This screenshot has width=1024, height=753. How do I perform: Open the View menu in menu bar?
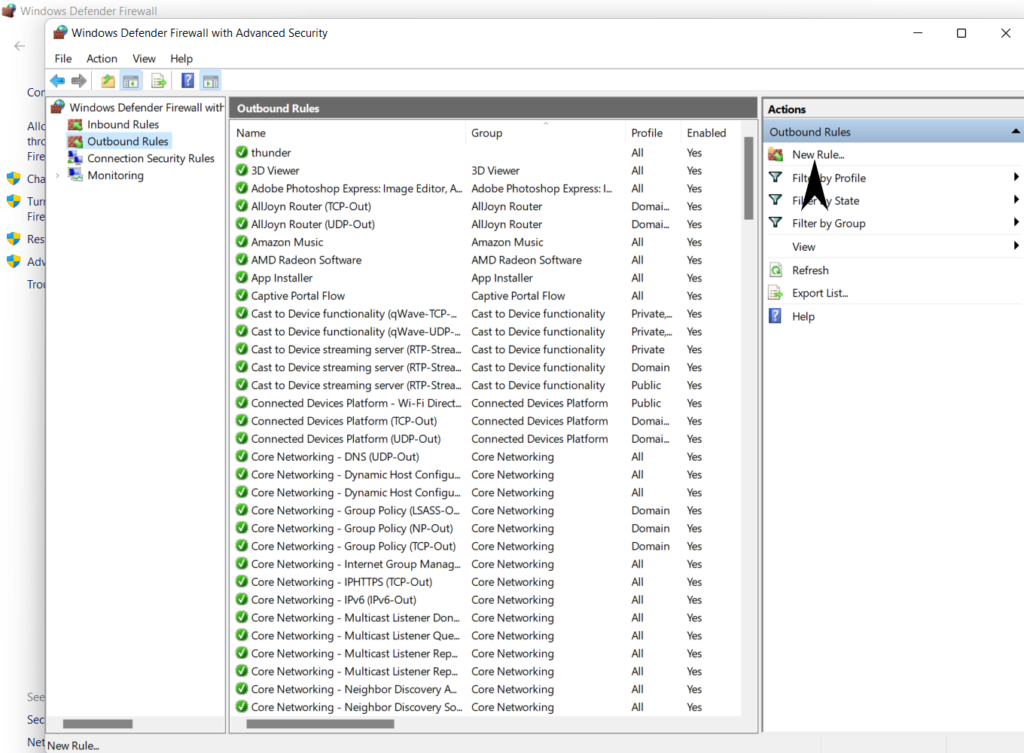(x=144, y=58)
